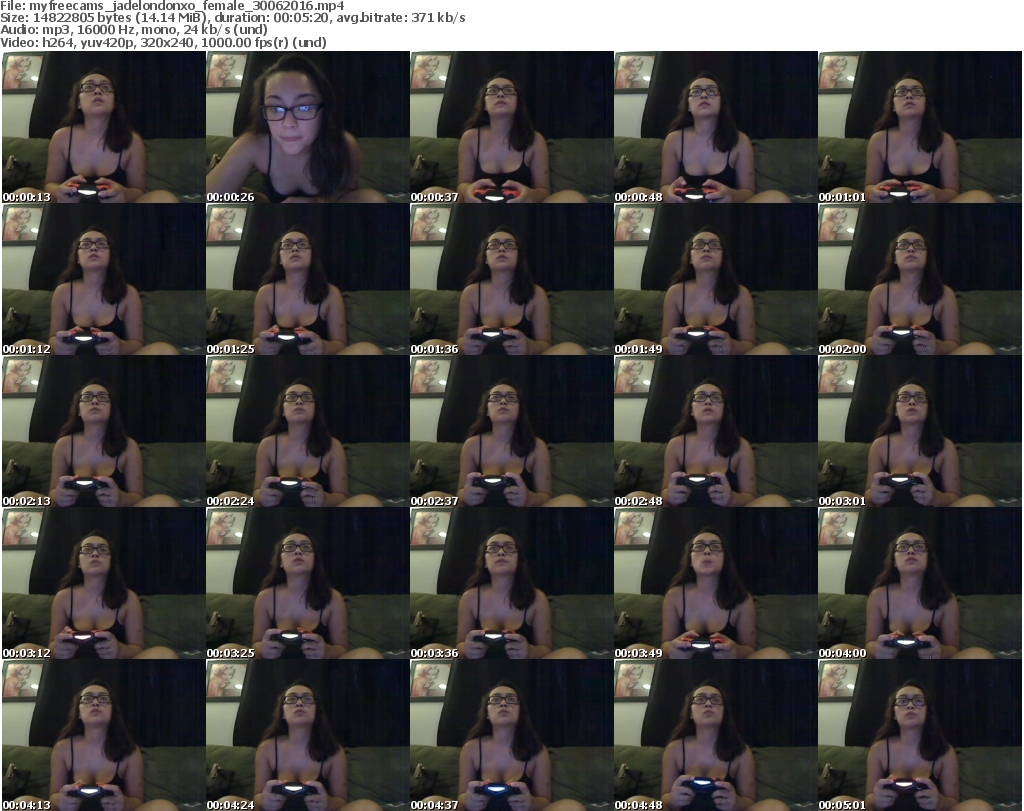Open the thumbnail stamped 00:01:49
The image size is (1024, 811).
click(716, 279)
